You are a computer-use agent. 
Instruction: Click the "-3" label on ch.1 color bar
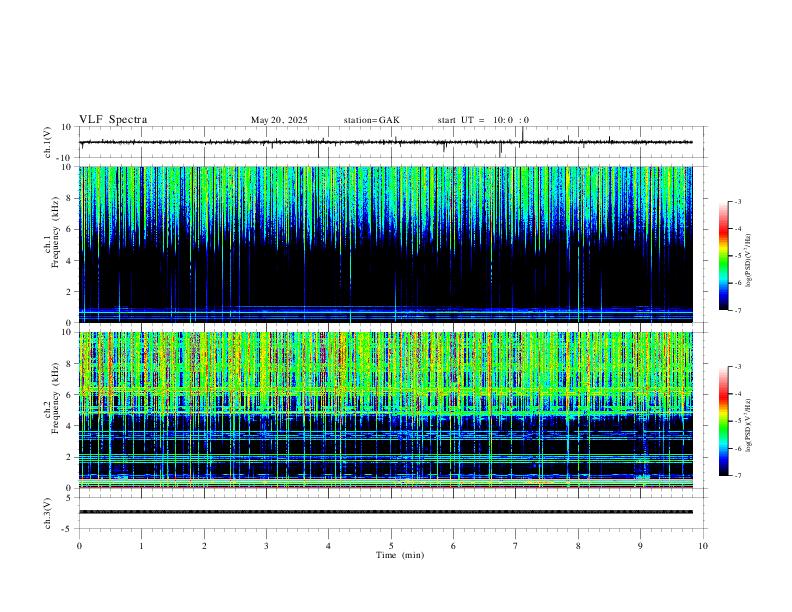737,201
